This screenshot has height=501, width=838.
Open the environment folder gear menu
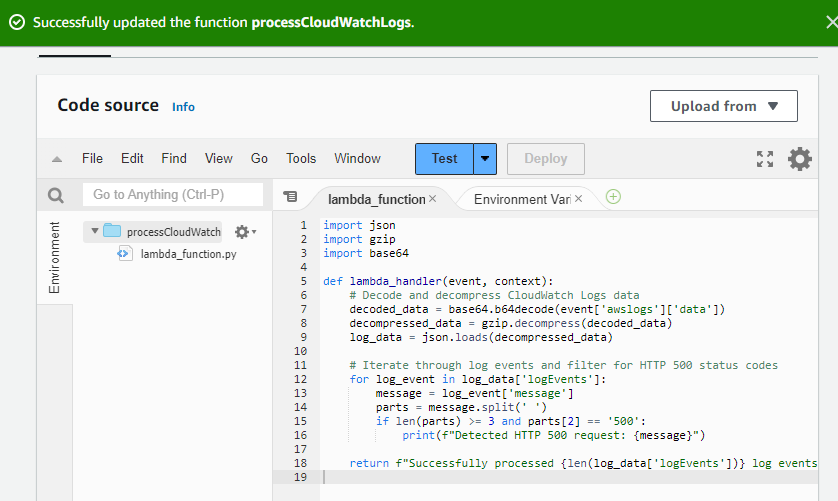(x=245, y=232)
